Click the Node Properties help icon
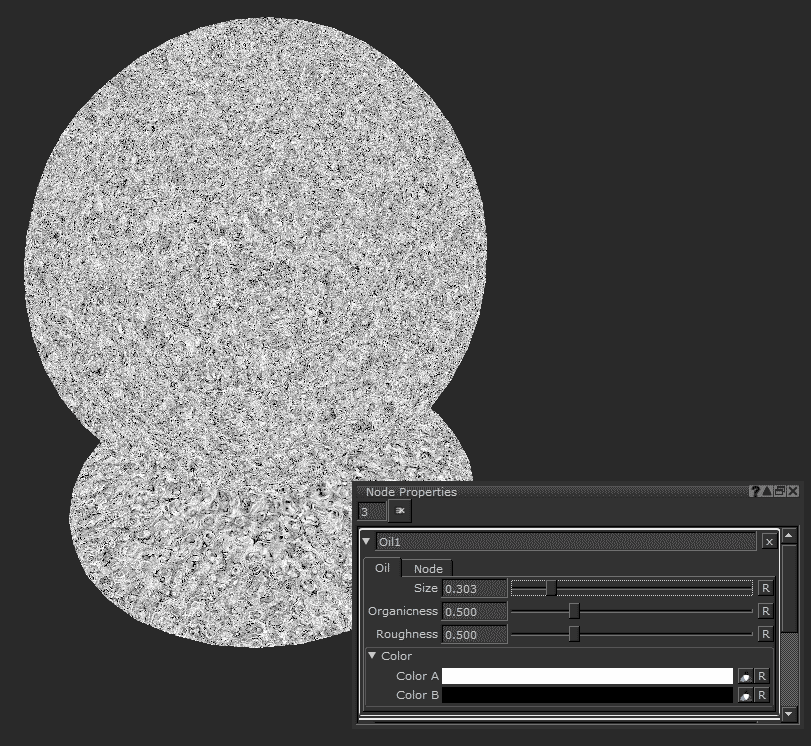The image size is (811, 746). tap(755, 491)
